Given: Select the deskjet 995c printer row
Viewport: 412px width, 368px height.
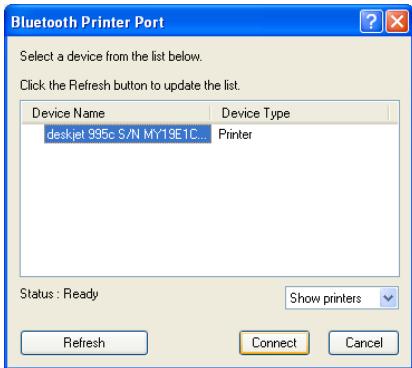Looking at the screenshot, I should [x=128, y=134].
